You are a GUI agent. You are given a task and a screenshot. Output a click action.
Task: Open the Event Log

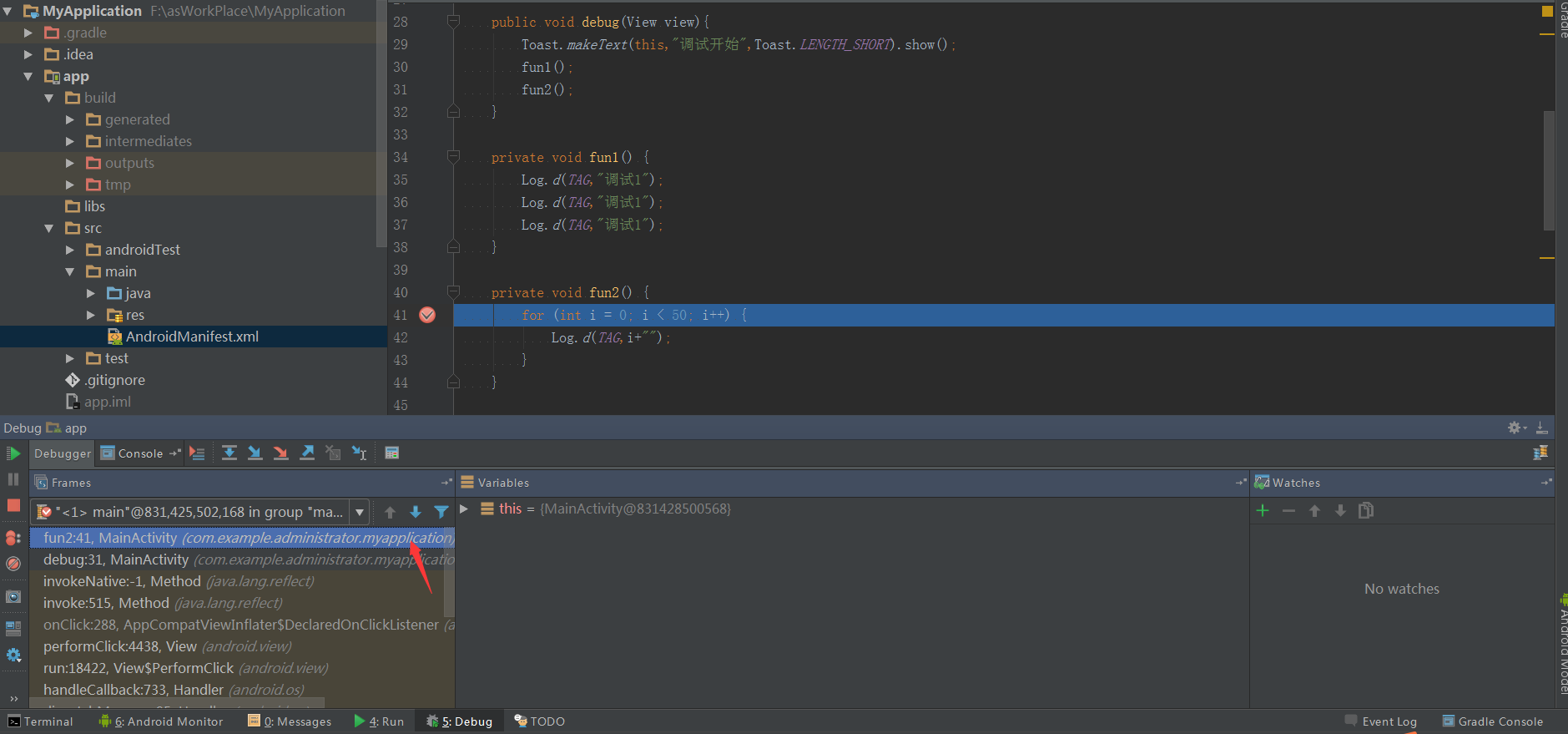[x=1381, y=721]
